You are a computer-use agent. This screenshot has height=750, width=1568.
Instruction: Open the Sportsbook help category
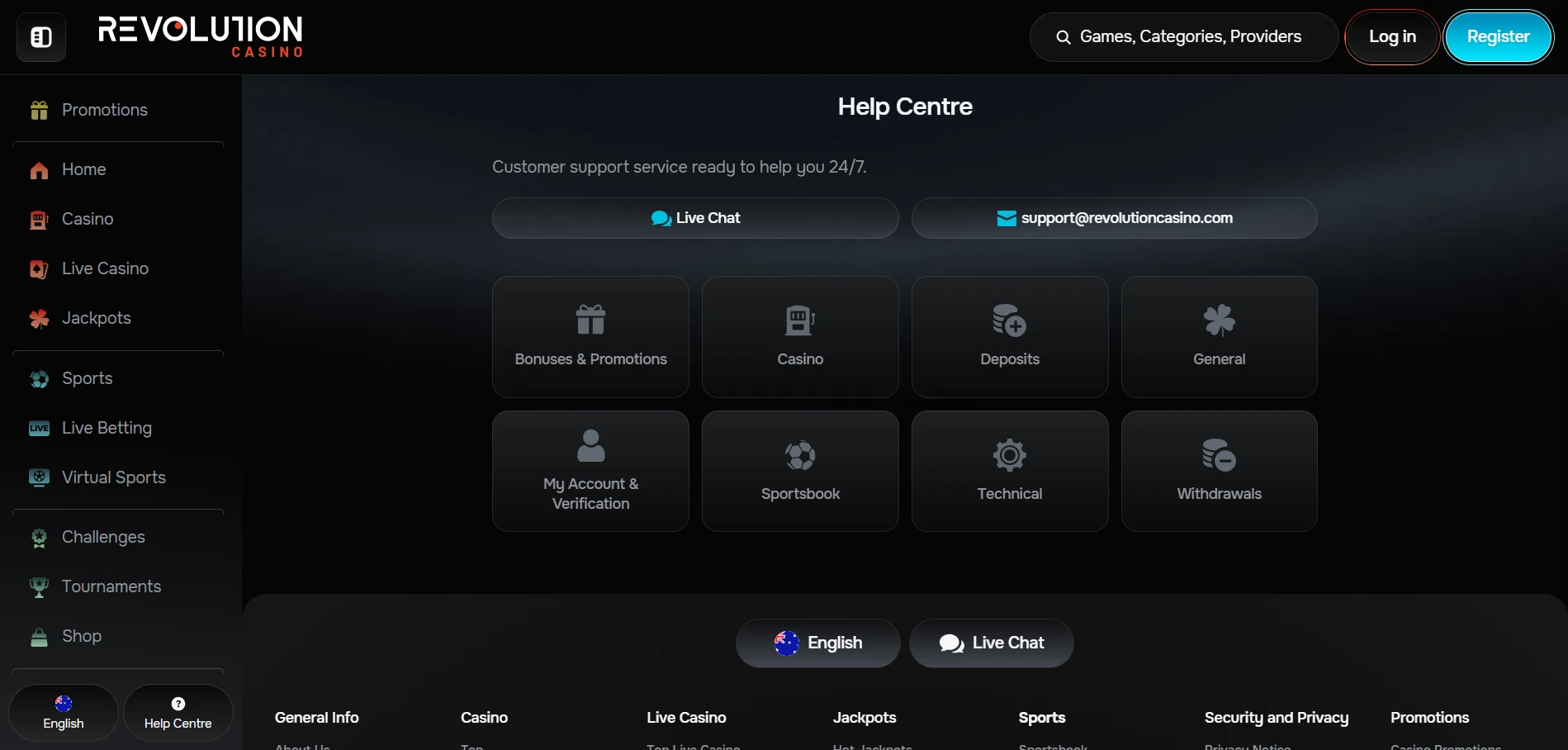pyautogui.click(x=800, y=471)
